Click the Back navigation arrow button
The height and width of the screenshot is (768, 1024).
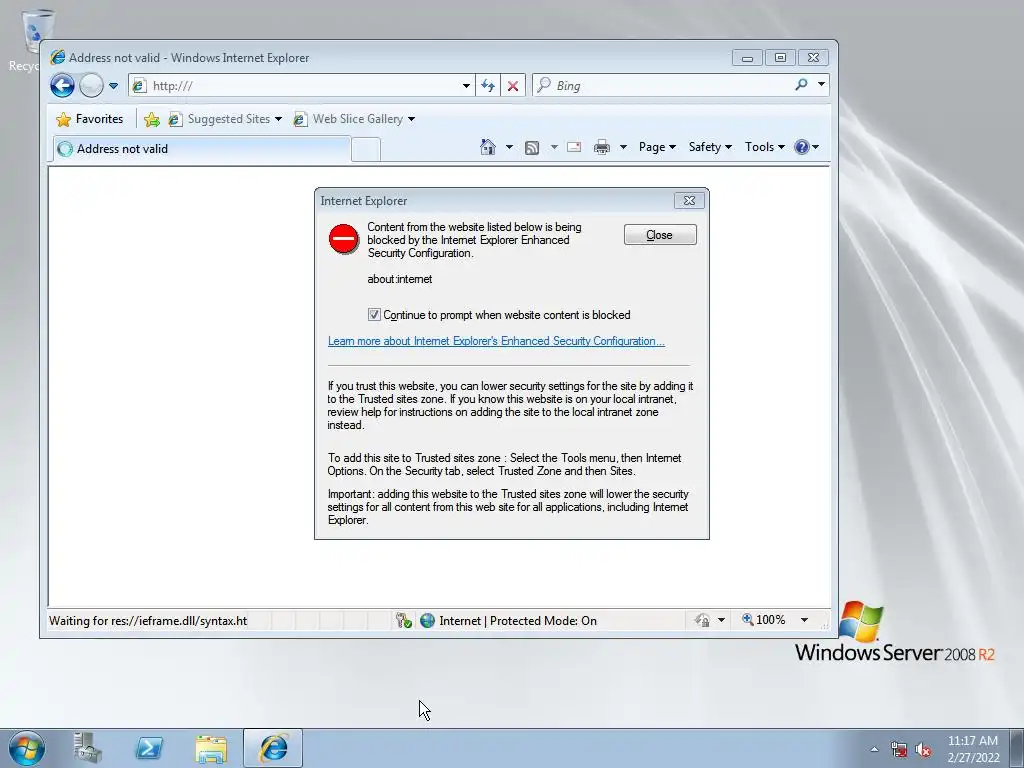[63, 86]
